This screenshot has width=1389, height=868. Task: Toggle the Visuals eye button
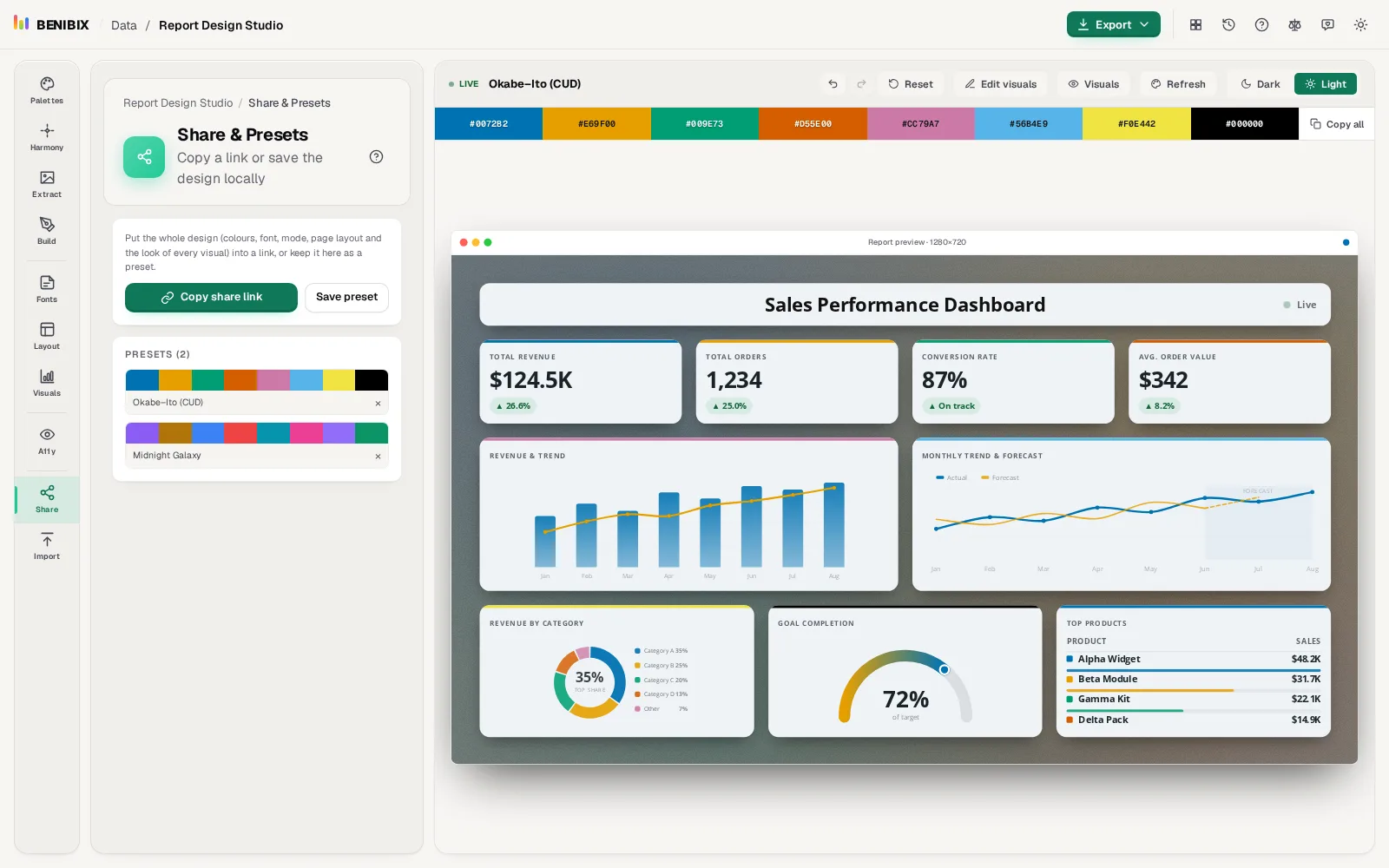(1093, 84)
